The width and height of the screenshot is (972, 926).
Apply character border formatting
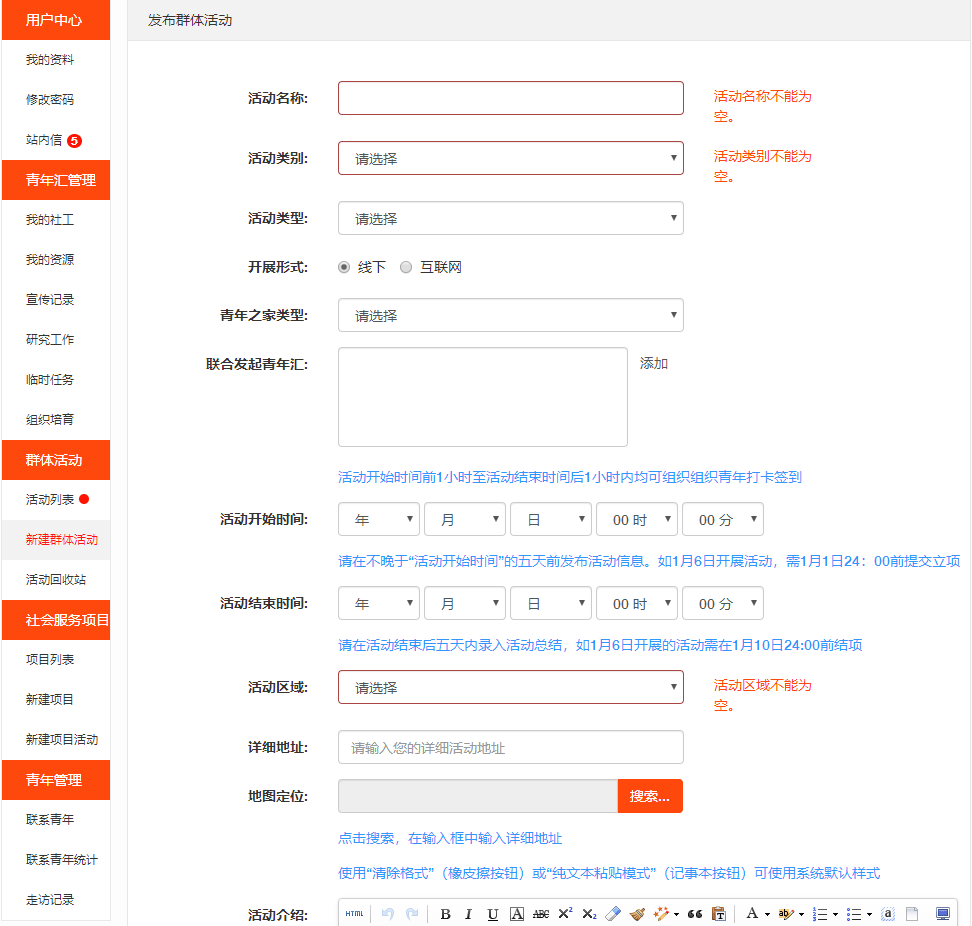[517, 914]
